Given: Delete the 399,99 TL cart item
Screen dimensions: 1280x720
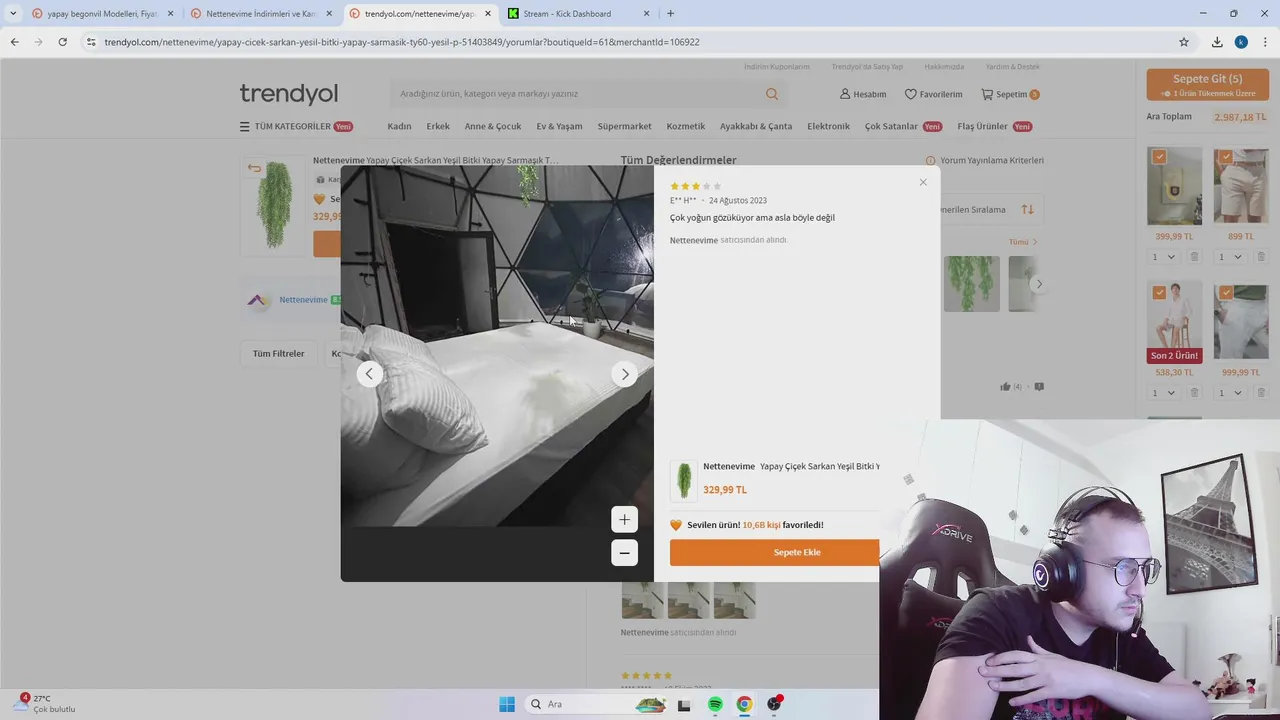Looking at the screenshot, I should click(x=1194, y=257).
